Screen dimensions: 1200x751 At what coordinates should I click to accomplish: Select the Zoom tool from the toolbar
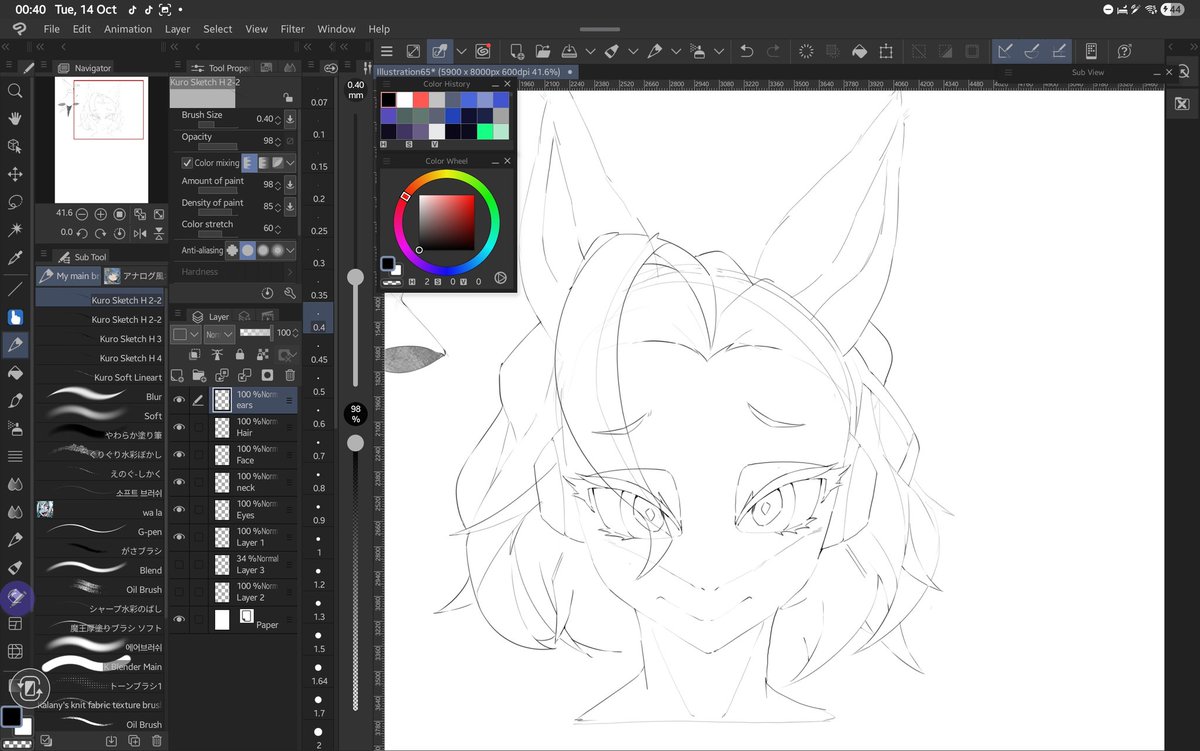(15, 91)
